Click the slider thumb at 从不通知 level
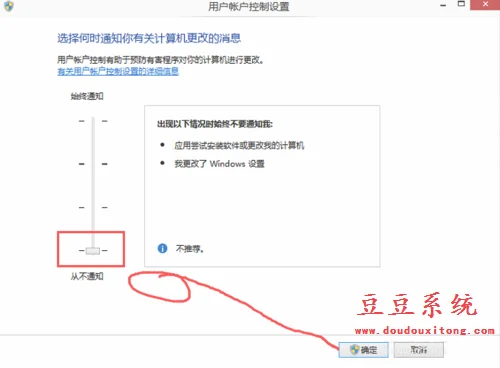 pyautogui.click(x=93, y=251)
